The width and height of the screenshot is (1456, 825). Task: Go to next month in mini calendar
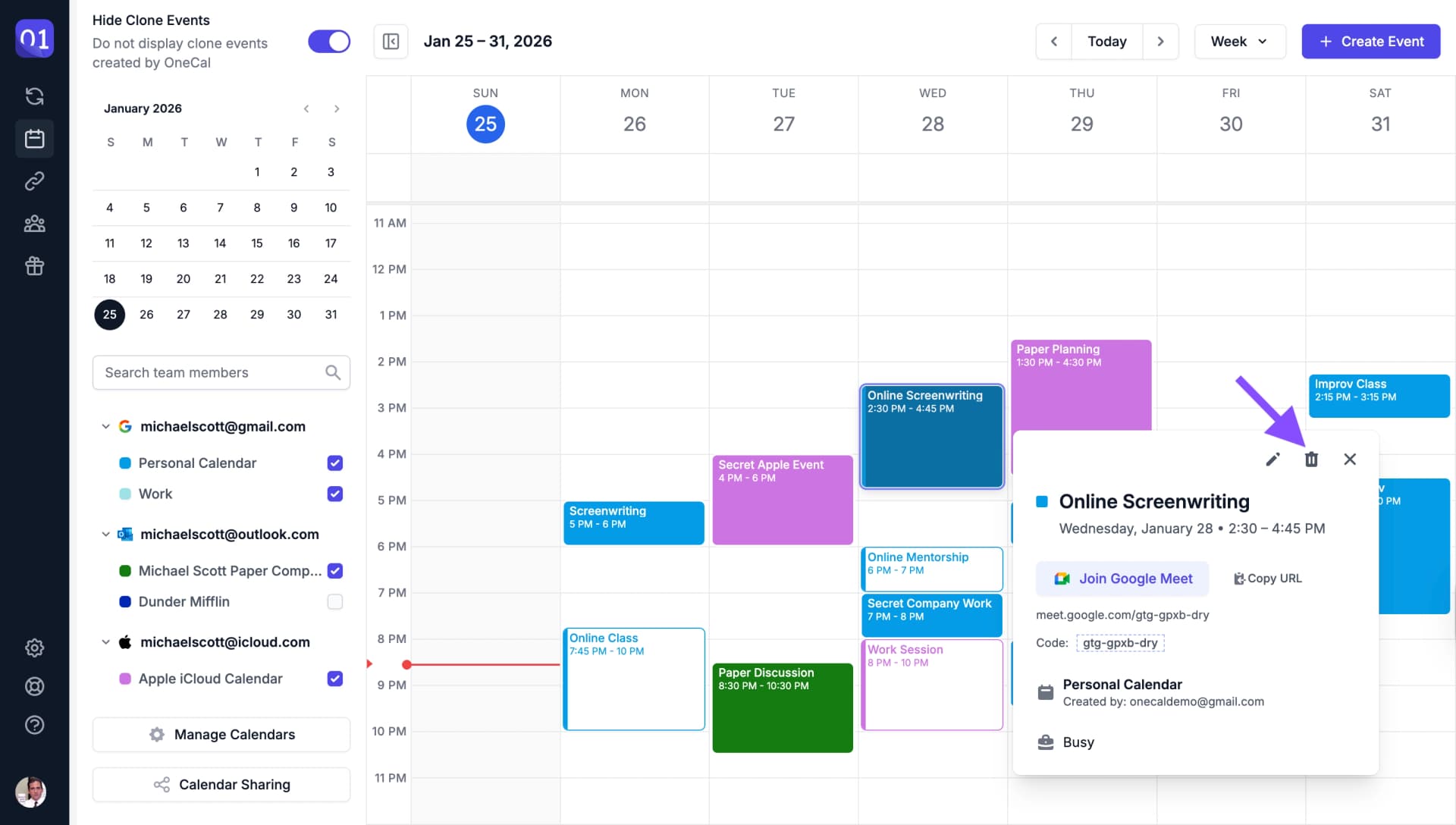click(x=337, y=109)
